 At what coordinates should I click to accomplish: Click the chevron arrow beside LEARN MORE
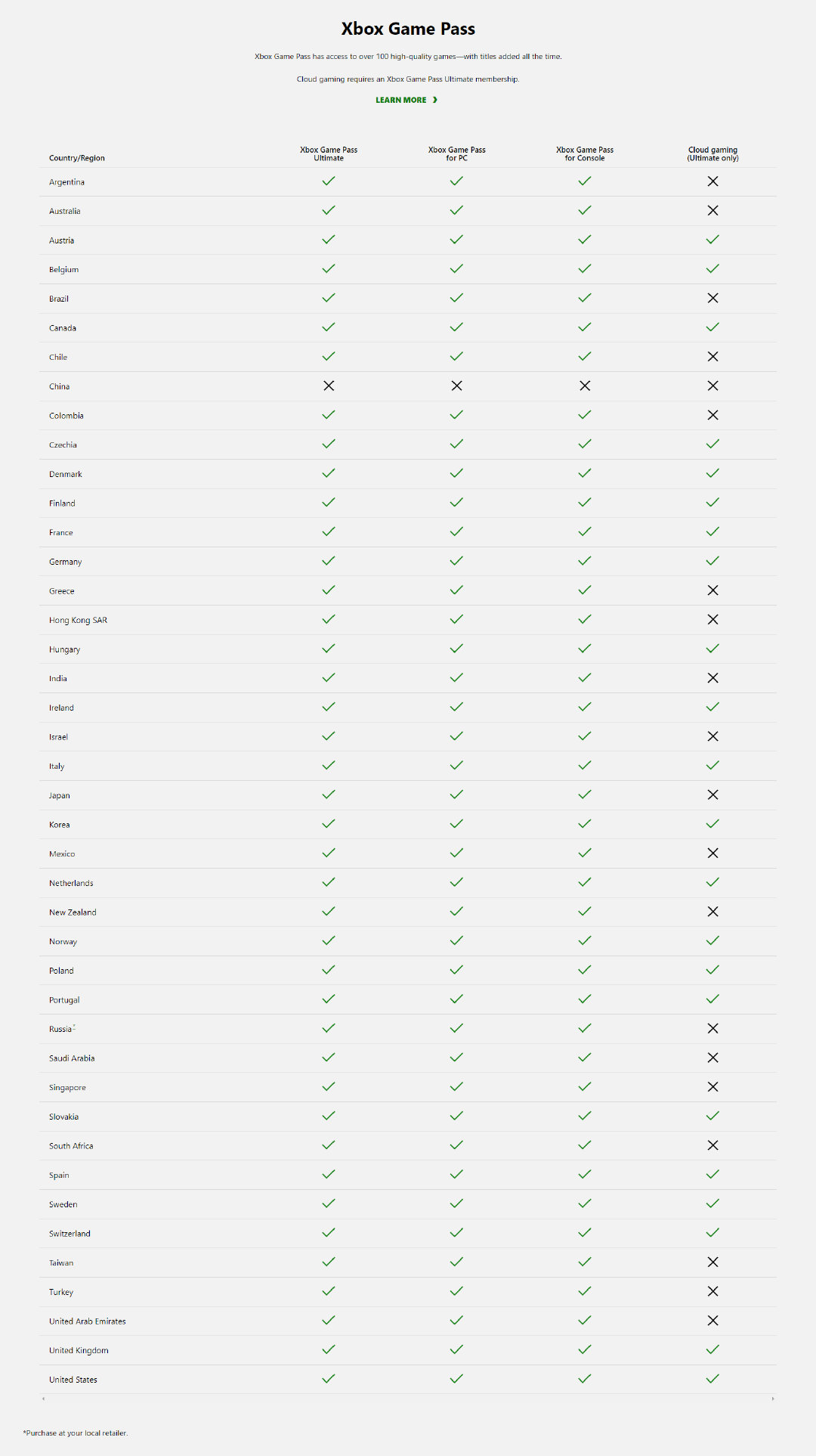pyautogui.click(x=435, y=100)
